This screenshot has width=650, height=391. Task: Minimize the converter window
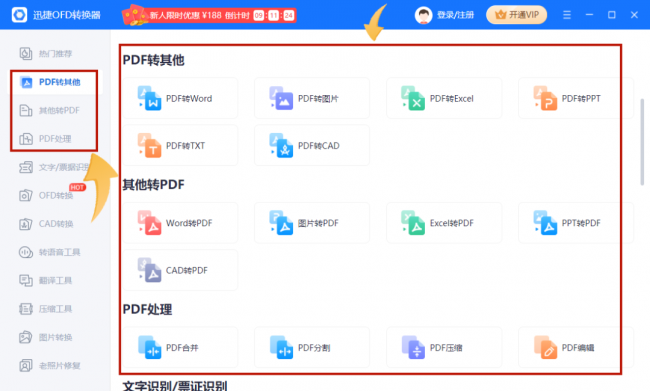tap(589, 15)
